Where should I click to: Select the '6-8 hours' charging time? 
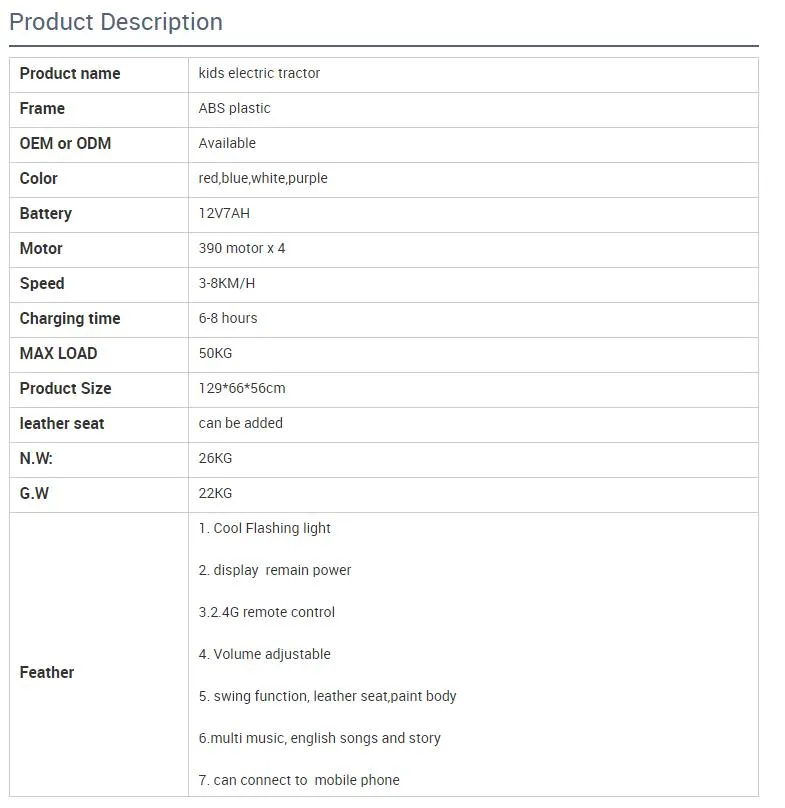point(228,318)
